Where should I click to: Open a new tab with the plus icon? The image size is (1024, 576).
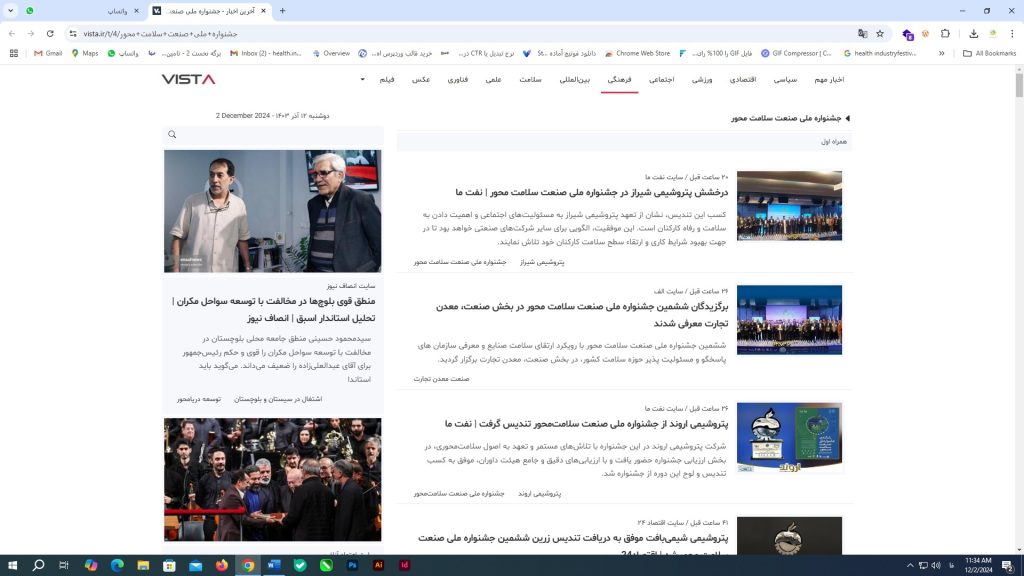282,11
